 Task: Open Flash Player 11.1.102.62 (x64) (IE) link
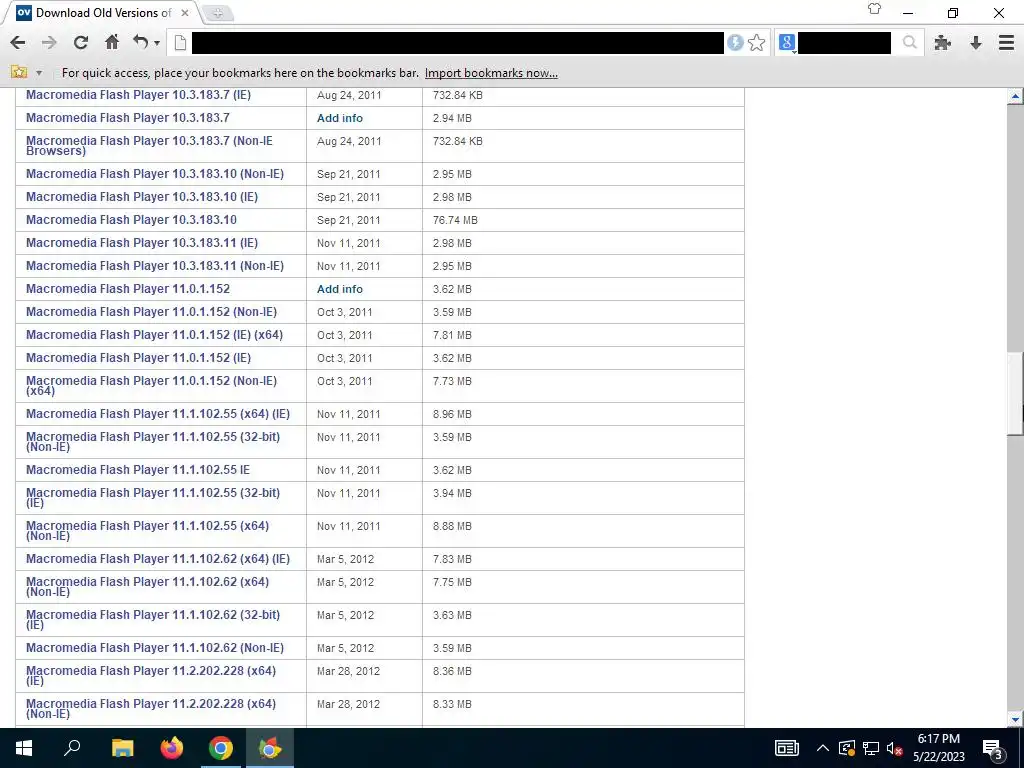pos(158,559)
